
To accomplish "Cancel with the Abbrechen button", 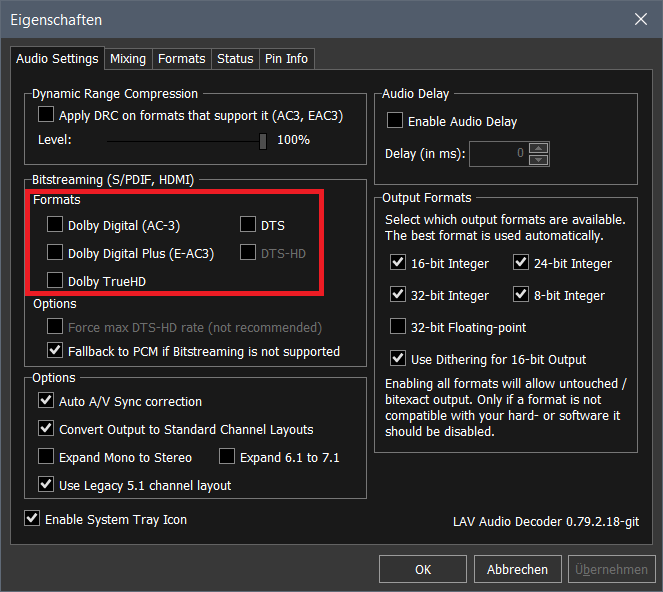I will coord(518,569).
